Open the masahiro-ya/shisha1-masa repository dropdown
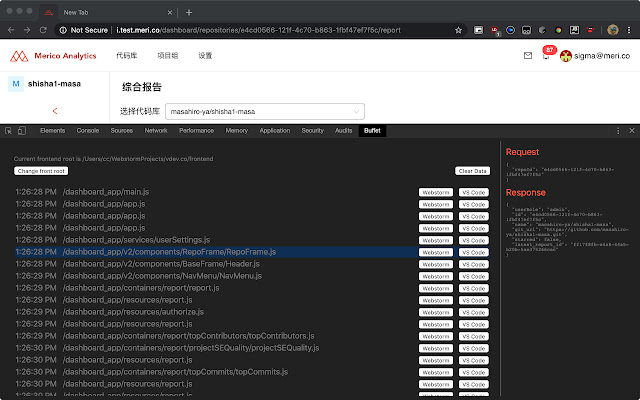Screen dimensions: 640x400 pos(265,111)
